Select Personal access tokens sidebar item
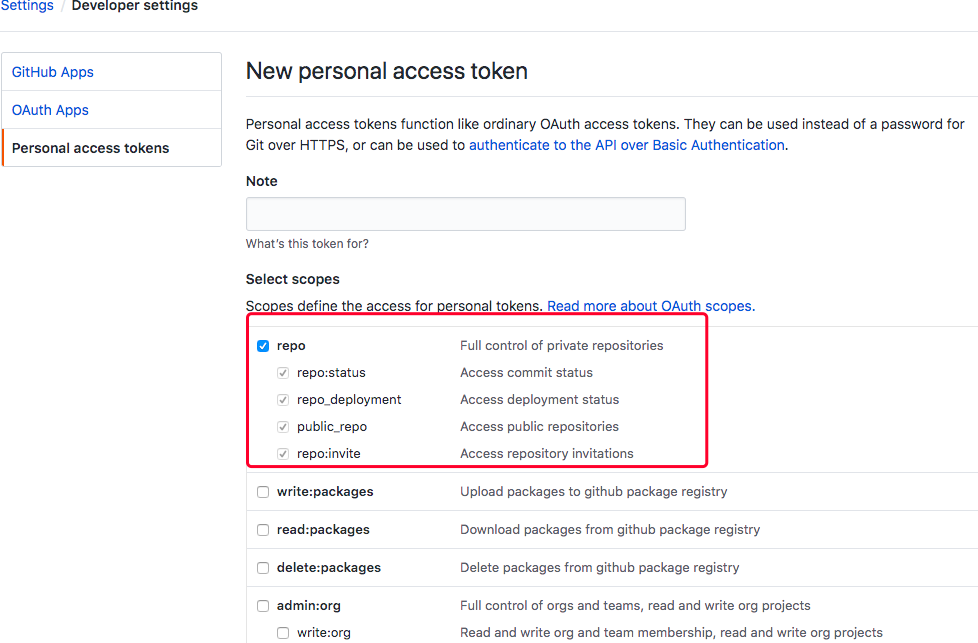 pyautogui.click(x=90, y=148)
